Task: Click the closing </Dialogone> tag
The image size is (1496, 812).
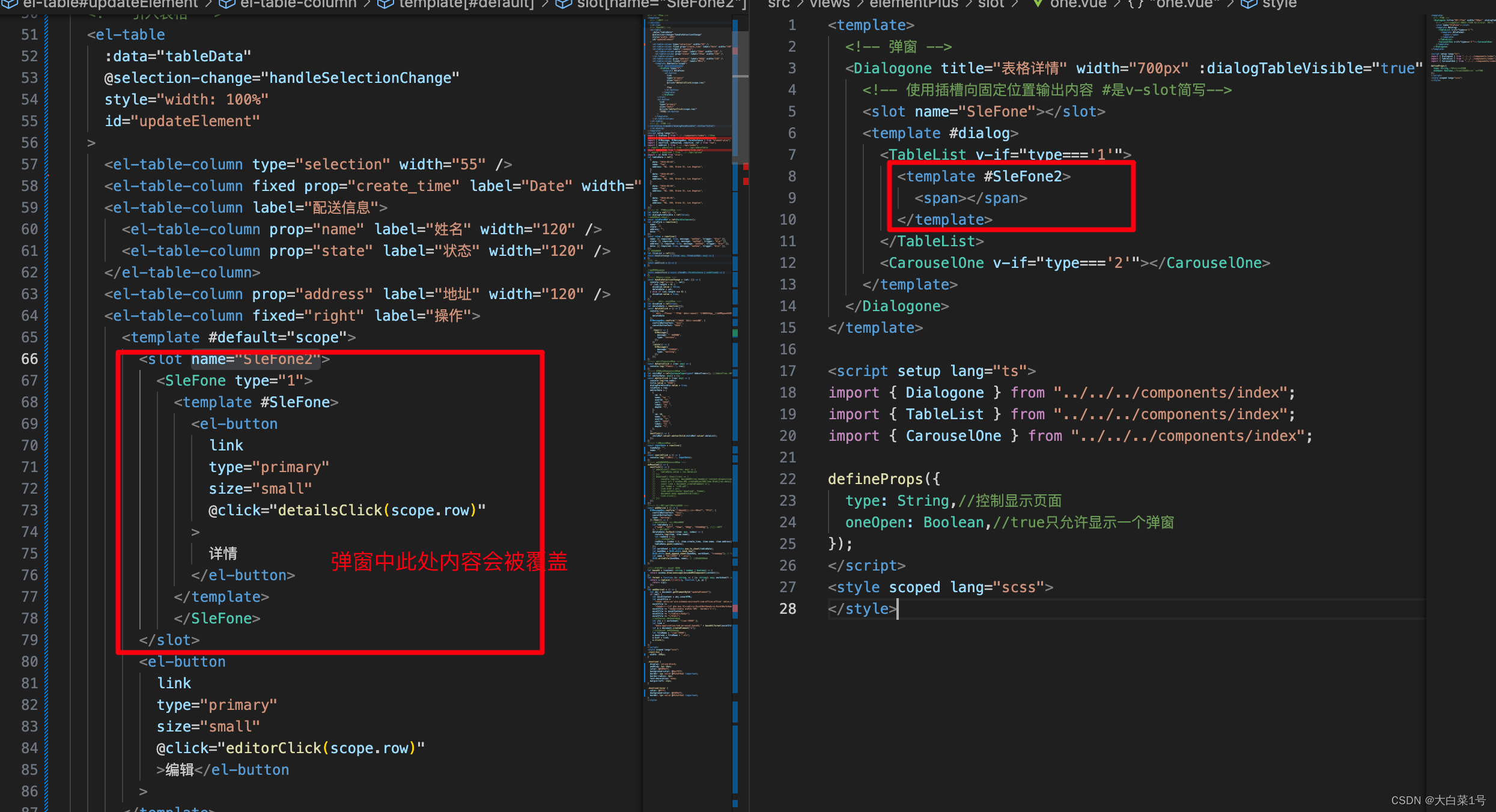Action: click(896, 306)
